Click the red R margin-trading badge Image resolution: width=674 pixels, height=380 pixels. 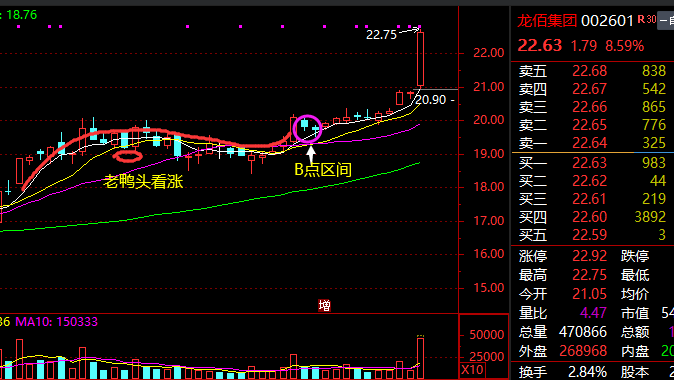(x=640, y=19)
